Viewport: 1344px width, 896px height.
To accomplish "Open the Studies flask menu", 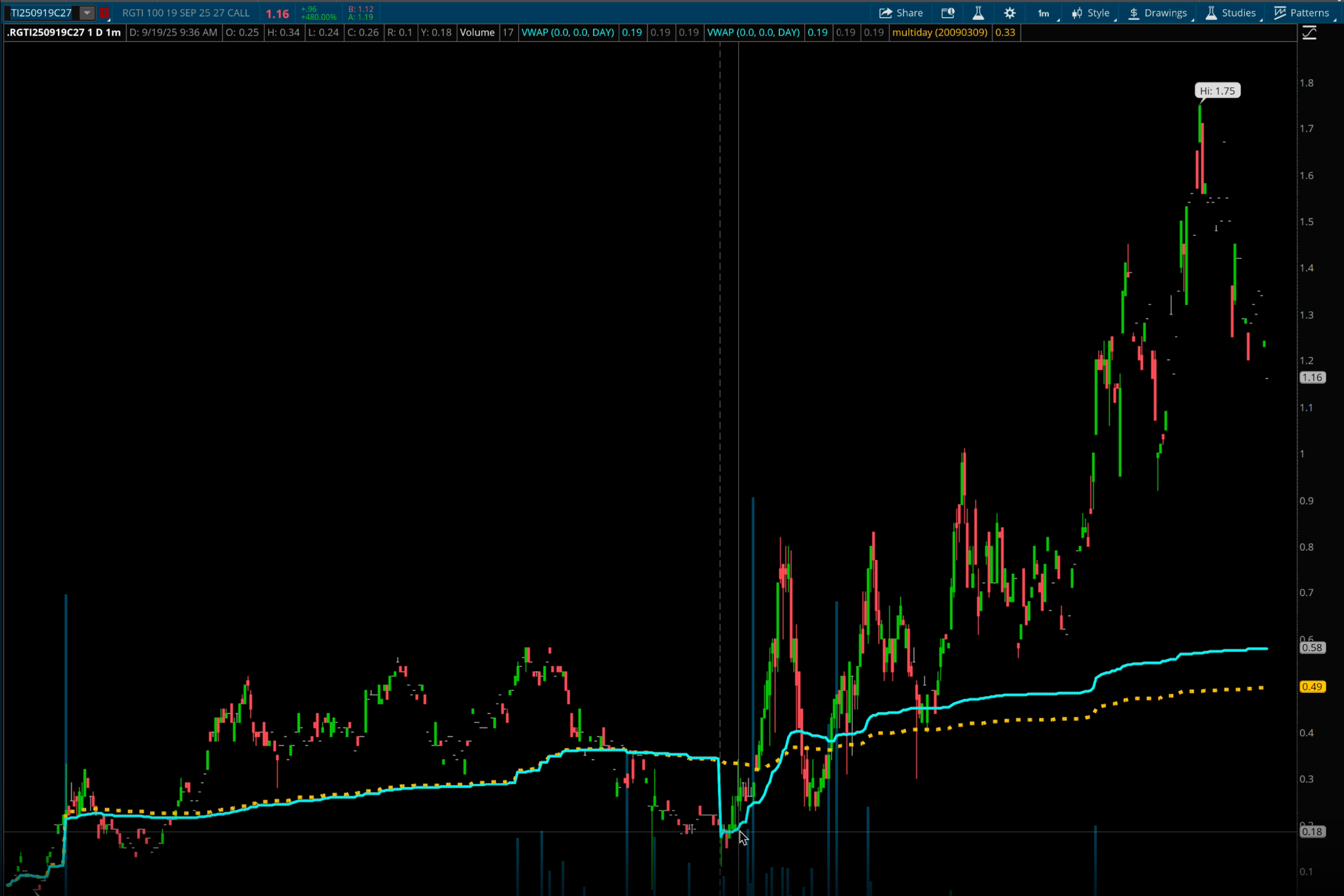I will point(1230,12).
